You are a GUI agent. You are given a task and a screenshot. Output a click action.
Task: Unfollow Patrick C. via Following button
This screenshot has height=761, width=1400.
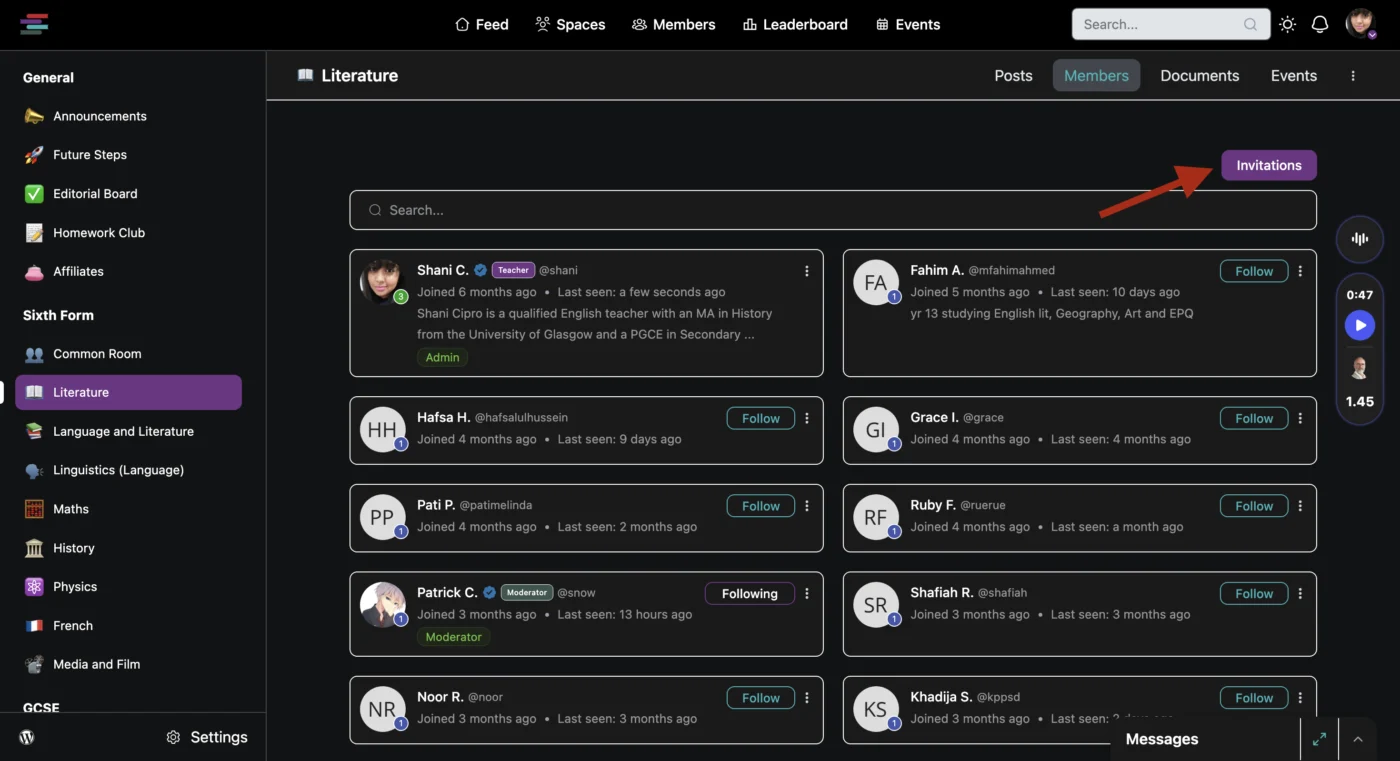[x=750, y=593]
